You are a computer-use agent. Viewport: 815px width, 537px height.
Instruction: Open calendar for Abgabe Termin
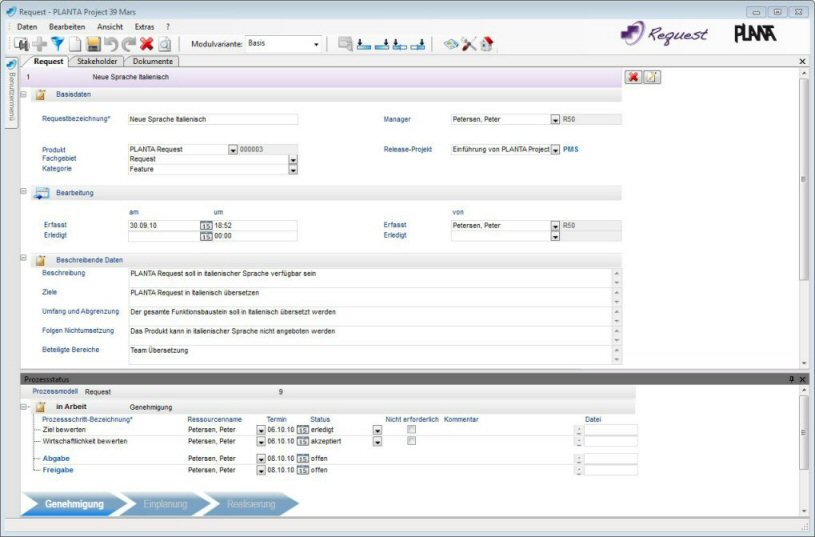pyautogui.click(x=303, y=459)
